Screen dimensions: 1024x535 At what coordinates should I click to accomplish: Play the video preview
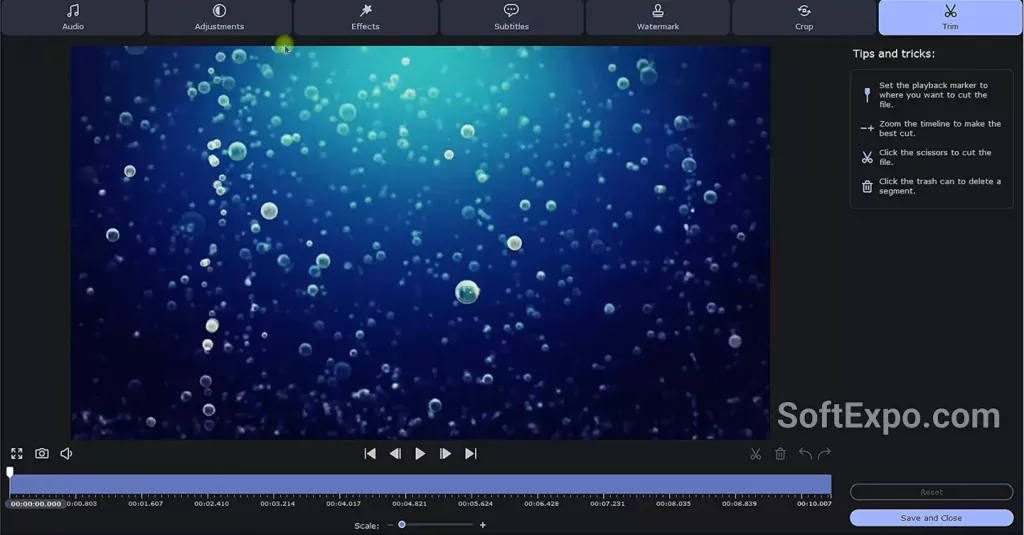coord(420,453)
